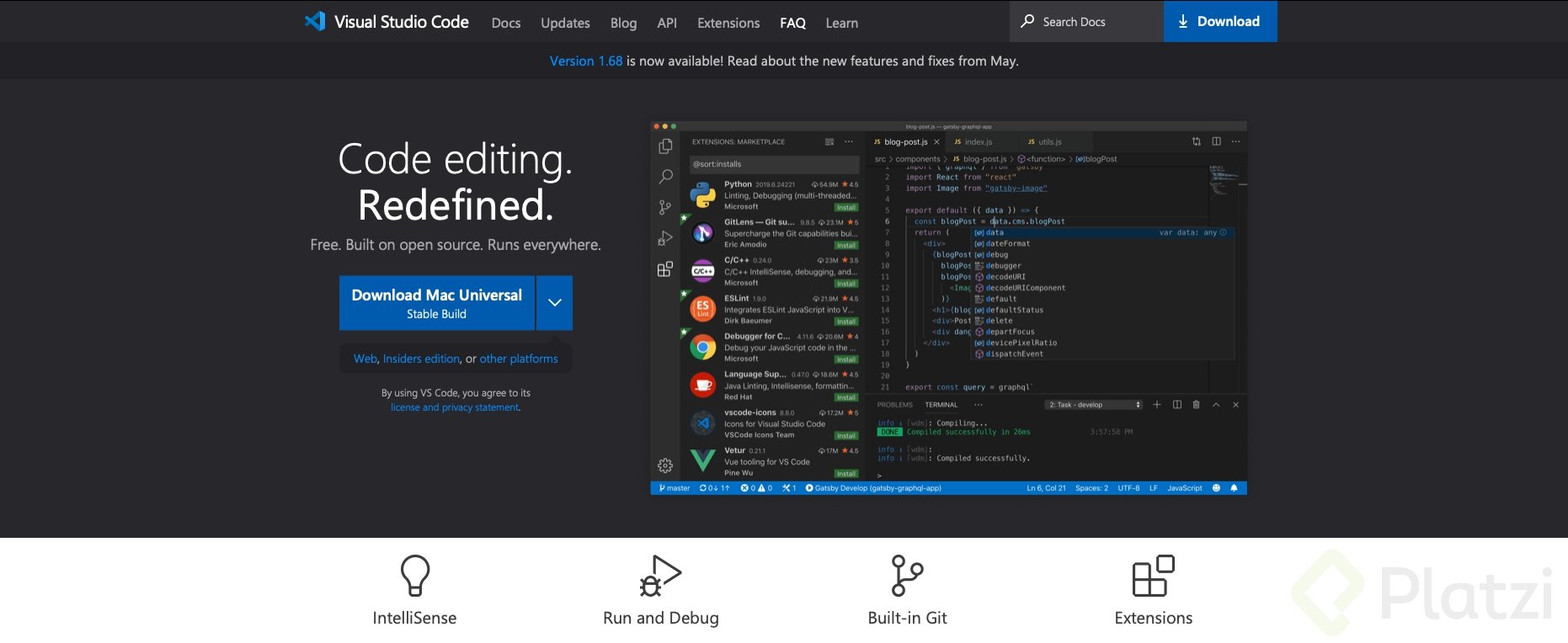Click the IntelliSense lightbulb icon
Viewport: 1568px width, 643px height.
click(x=415, y=576)
